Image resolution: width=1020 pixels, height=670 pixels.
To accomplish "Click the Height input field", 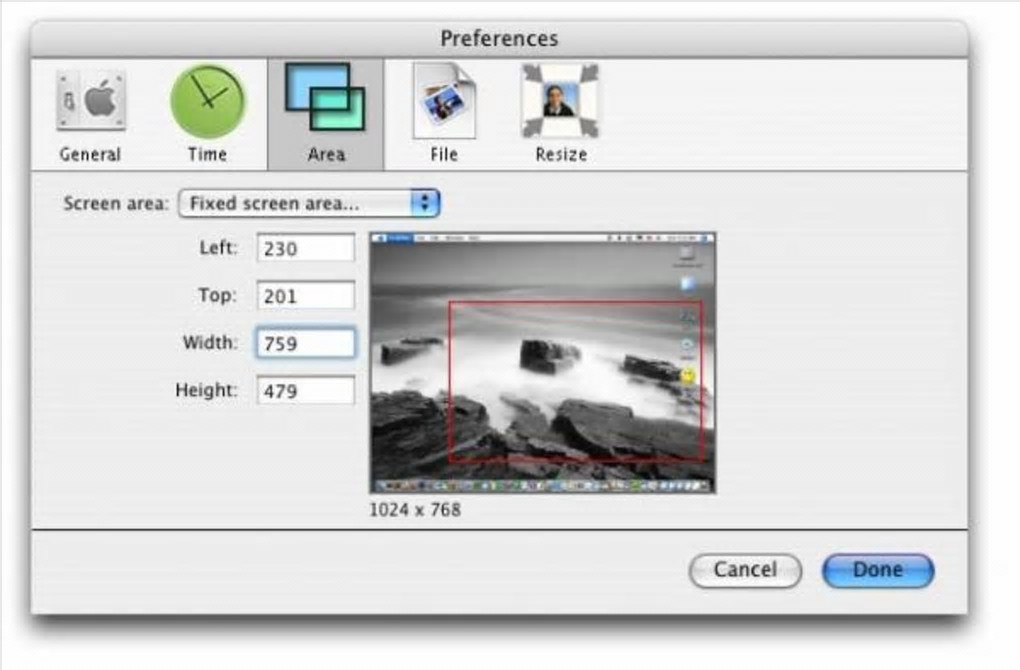I will pos(306,390).
